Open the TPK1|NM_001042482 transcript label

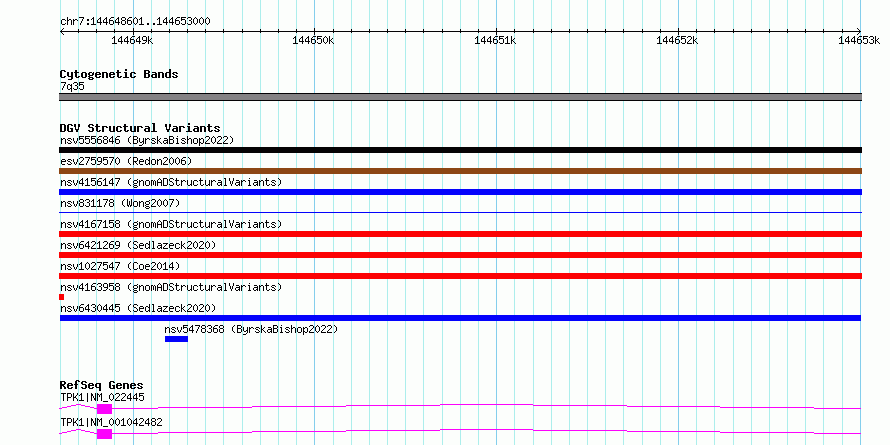point(111,422)
